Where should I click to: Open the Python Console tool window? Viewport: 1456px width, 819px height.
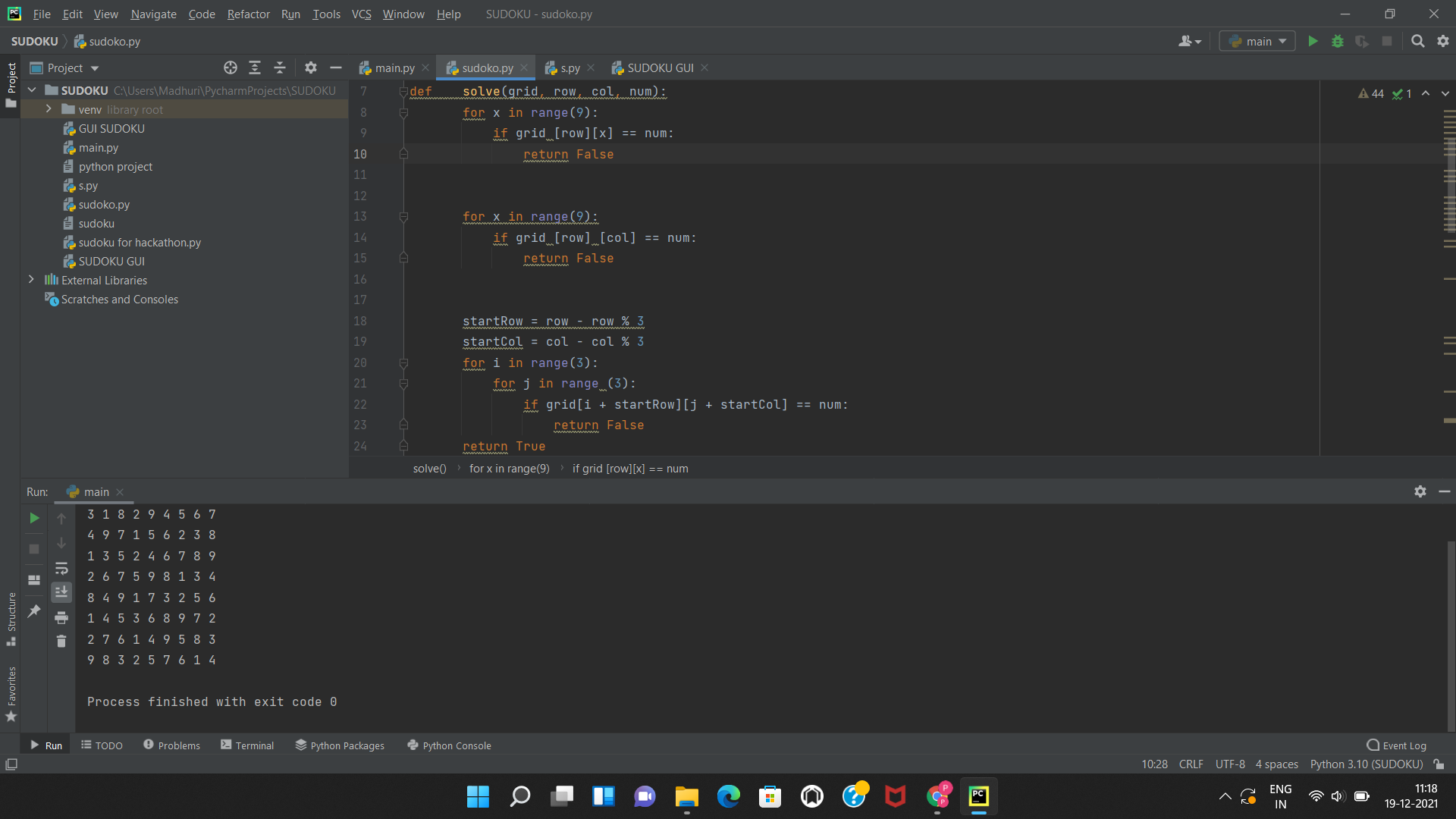pos(449,745)
